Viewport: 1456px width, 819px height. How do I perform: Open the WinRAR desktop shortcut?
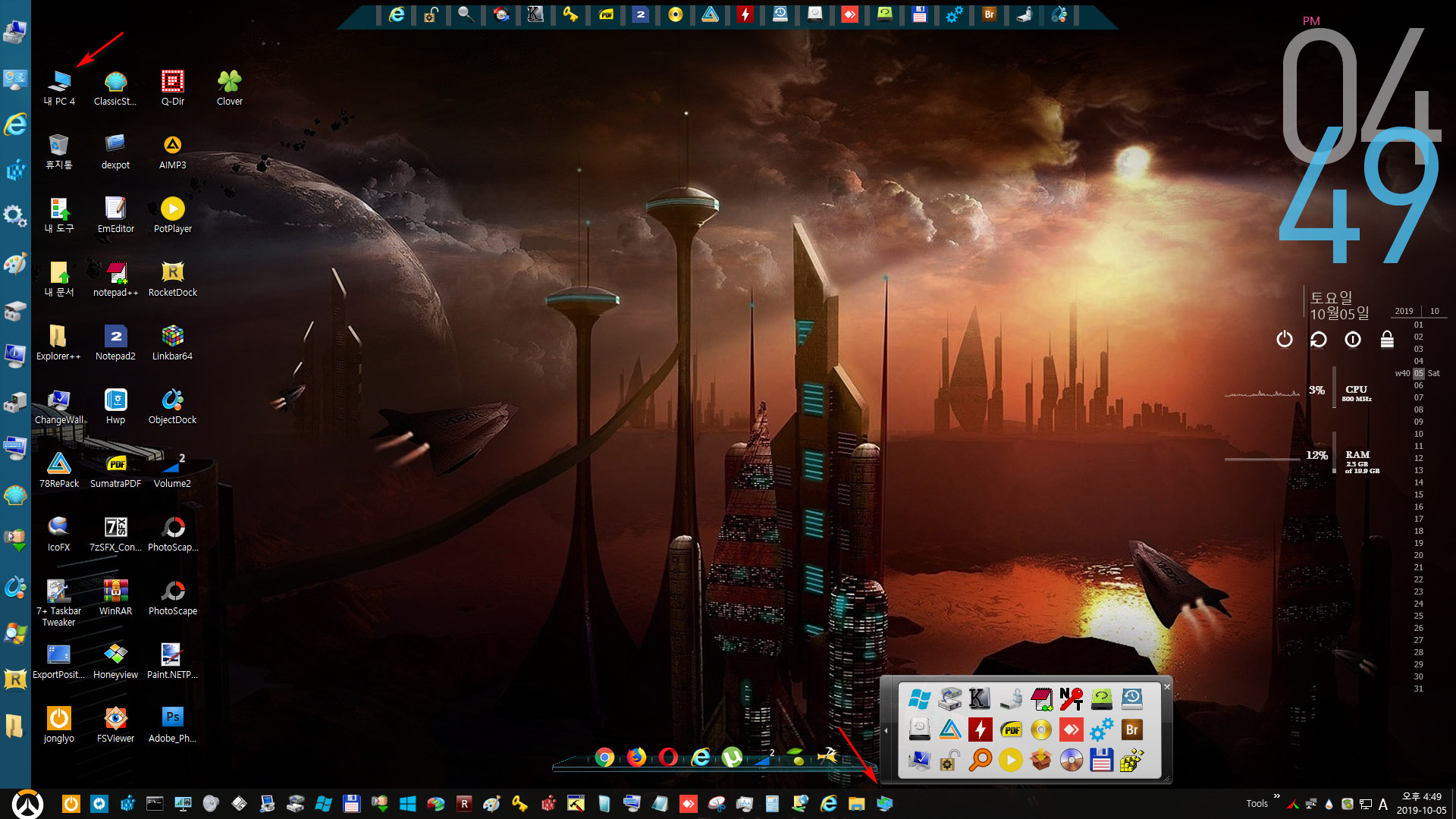coord(115,597)
